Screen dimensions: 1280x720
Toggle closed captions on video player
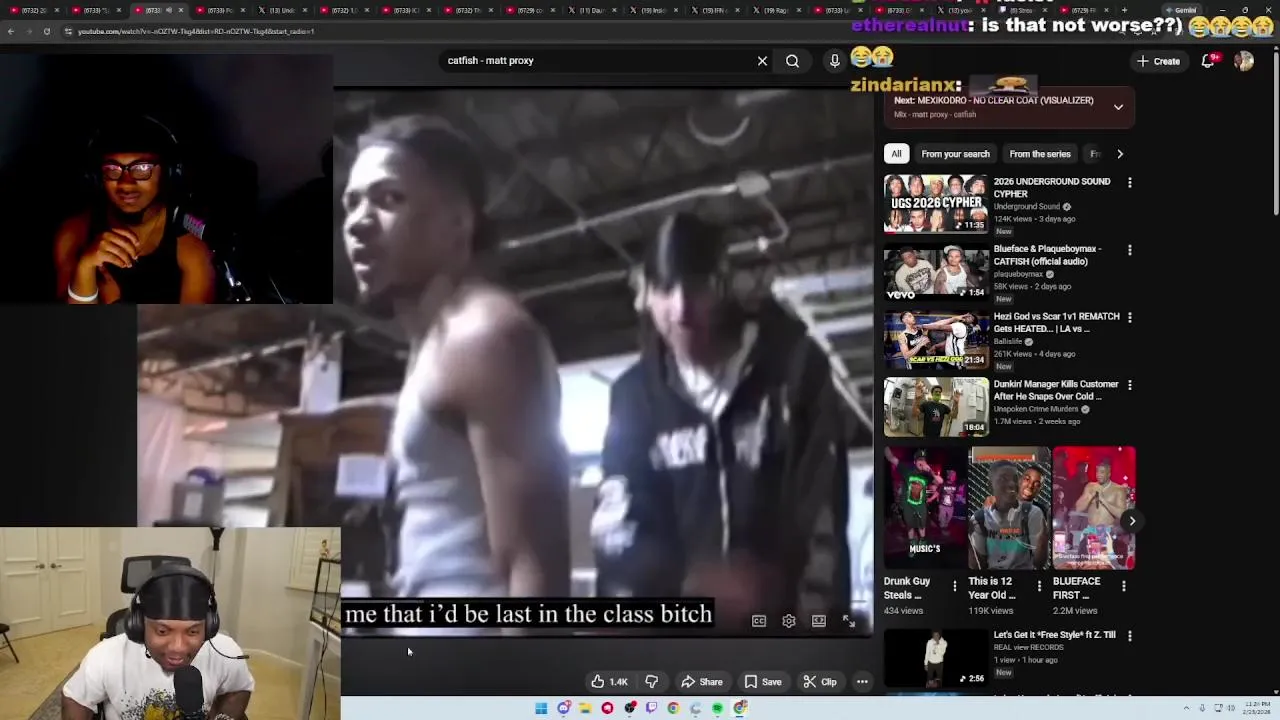click(759, 621)
